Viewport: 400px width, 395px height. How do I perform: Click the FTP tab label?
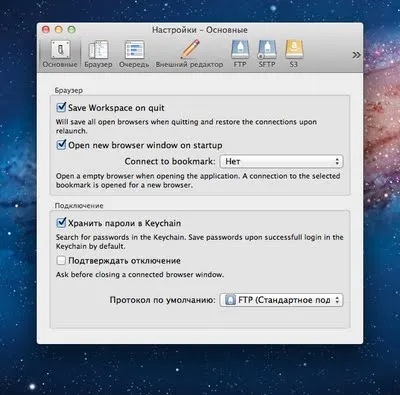point(240,64)
